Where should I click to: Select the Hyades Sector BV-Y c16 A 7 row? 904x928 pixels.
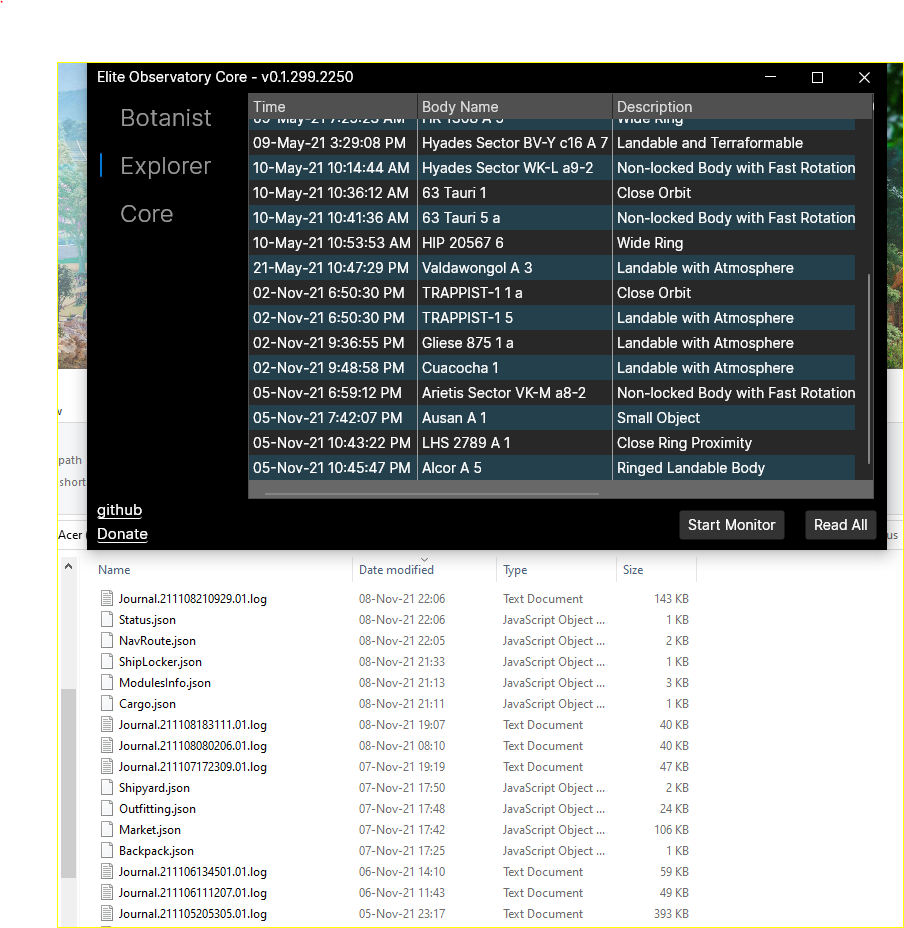coord(552,143)
